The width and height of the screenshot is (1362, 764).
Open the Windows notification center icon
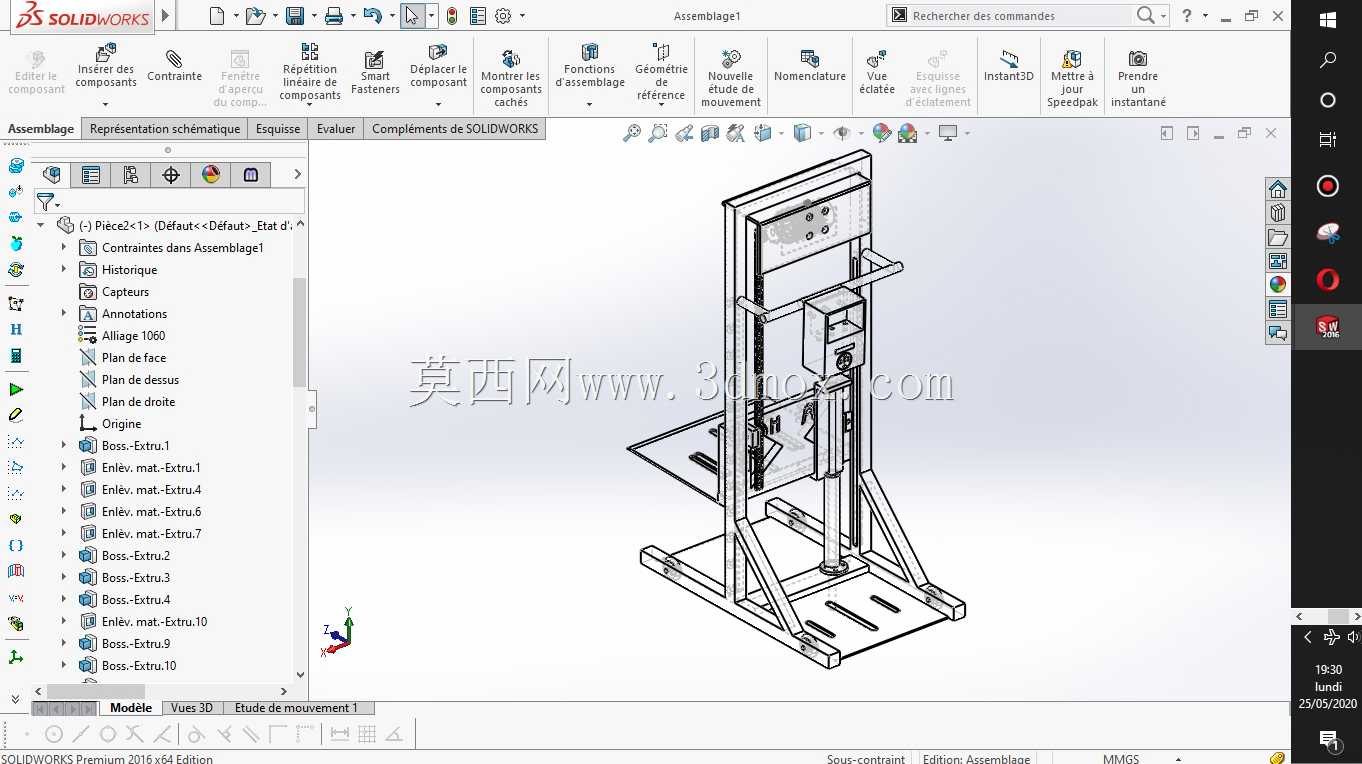coord(1328,740)
